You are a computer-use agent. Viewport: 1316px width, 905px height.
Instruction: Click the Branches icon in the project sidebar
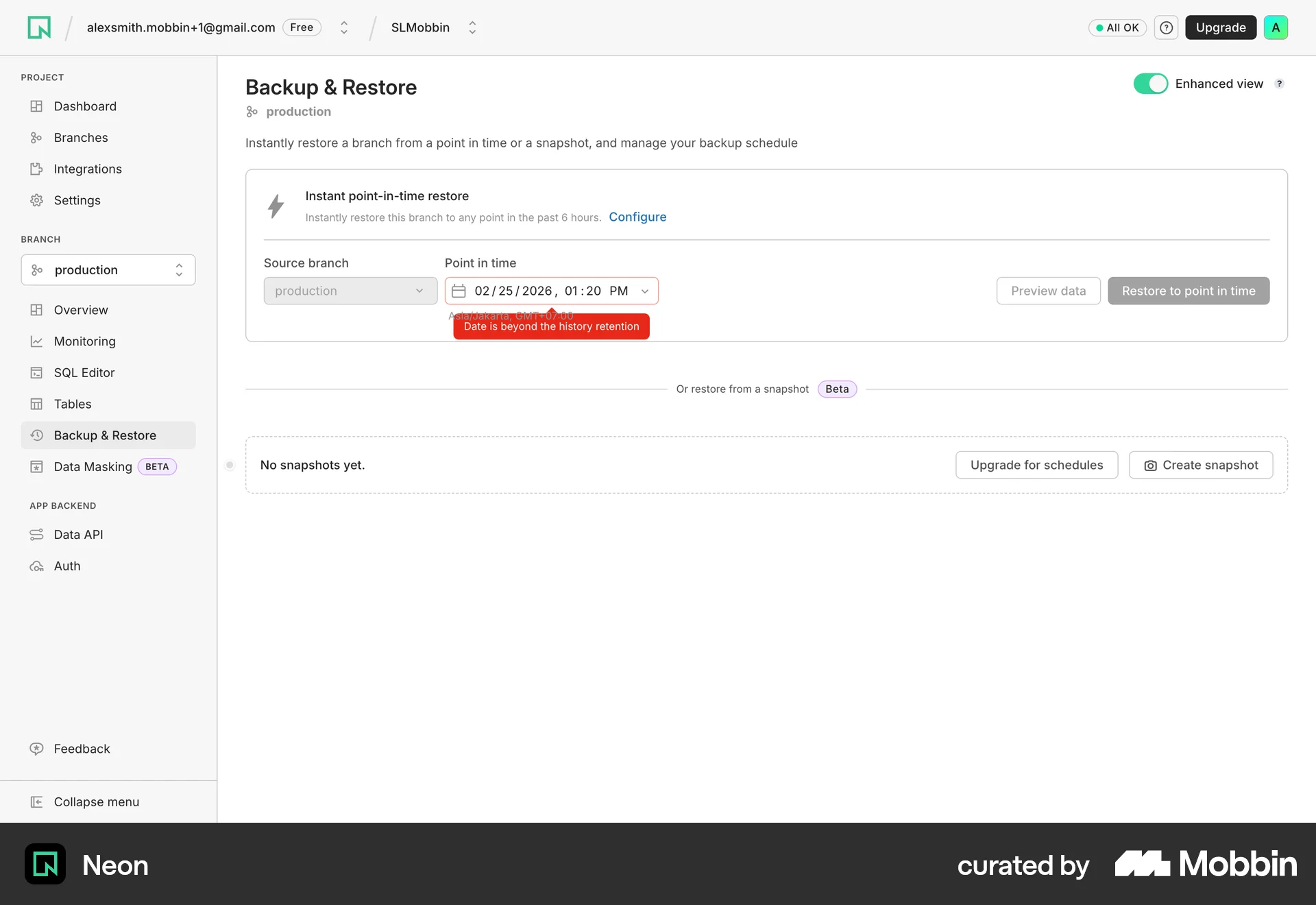36,138
